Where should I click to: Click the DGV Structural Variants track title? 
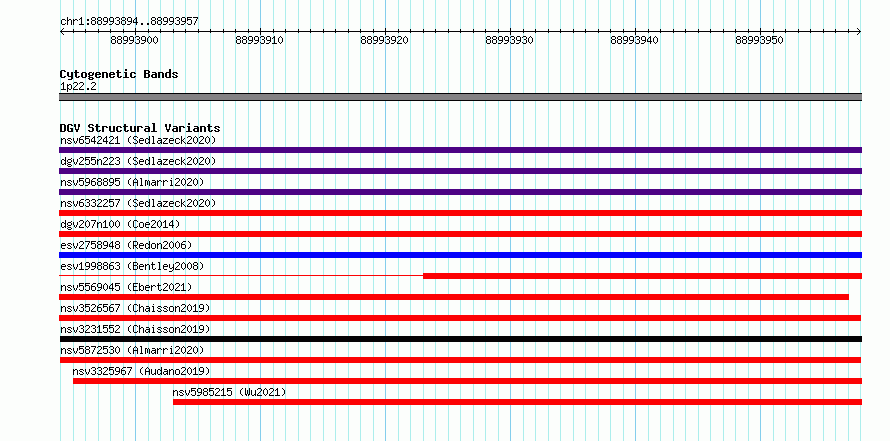140,128
